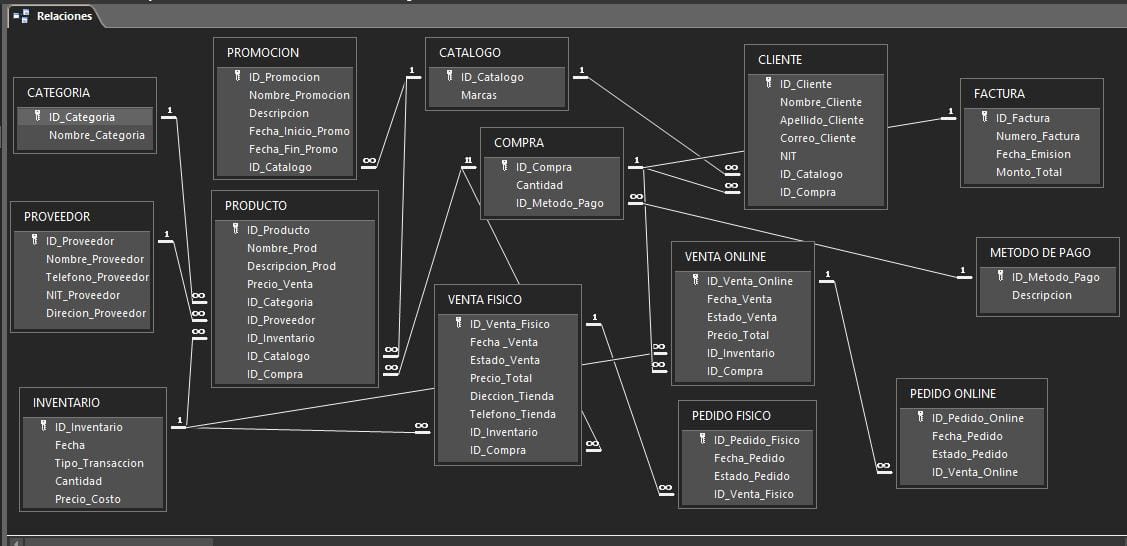Click the key icon beside ID_Pedido_Fisico
The width and height of the screenshot is (1127, 546).
pyautogui.click(x=702, y=439)
